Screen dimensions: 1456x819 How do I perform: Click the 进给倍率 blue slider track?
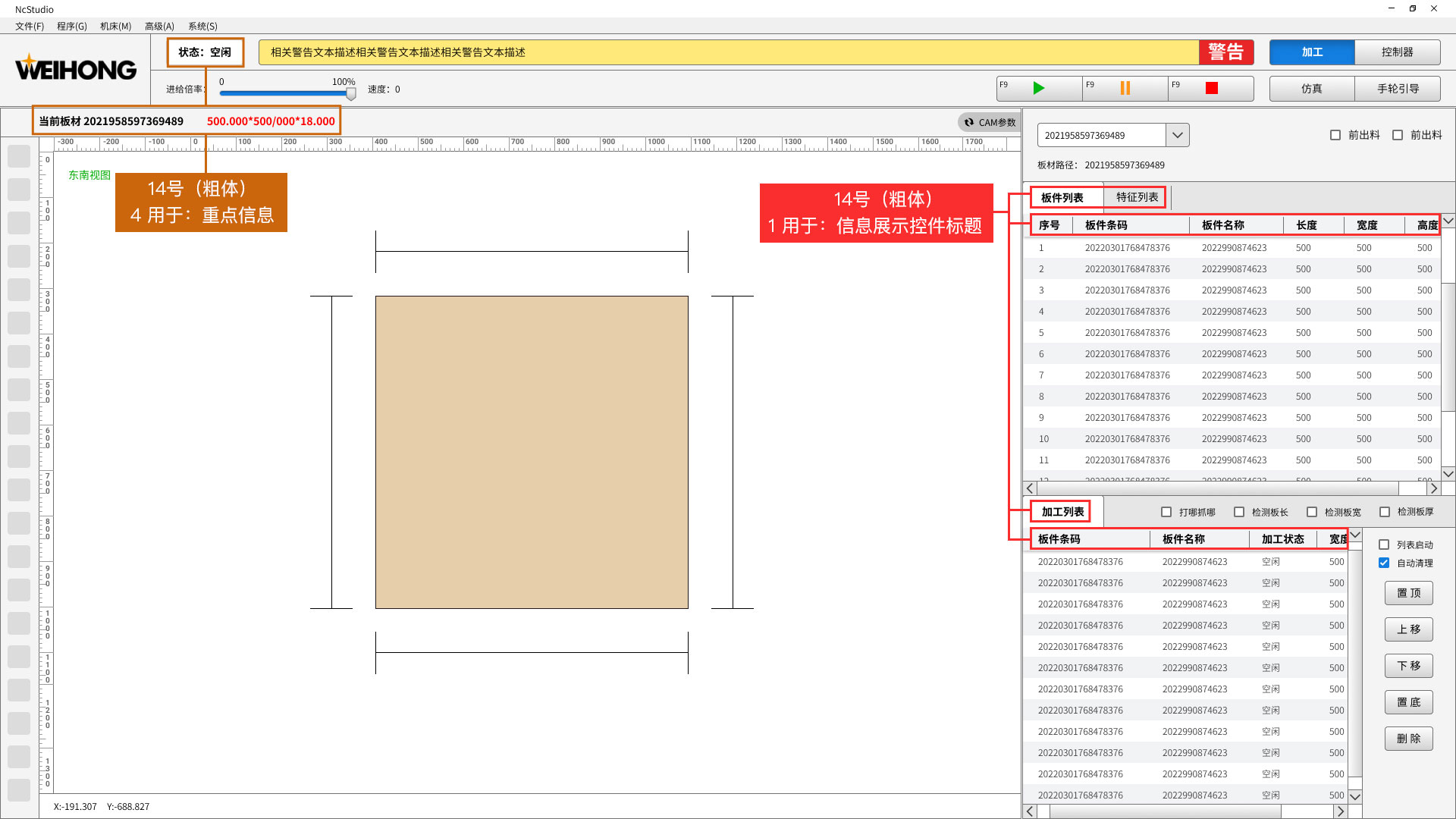(x=284, y=93)
